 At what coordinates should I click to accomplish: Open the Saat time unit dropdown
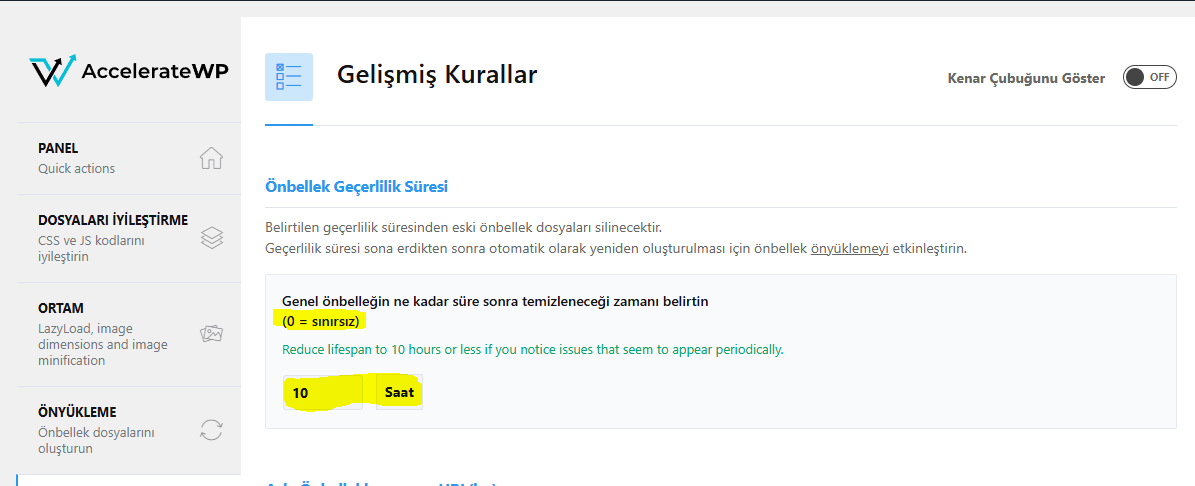point(399,393)
